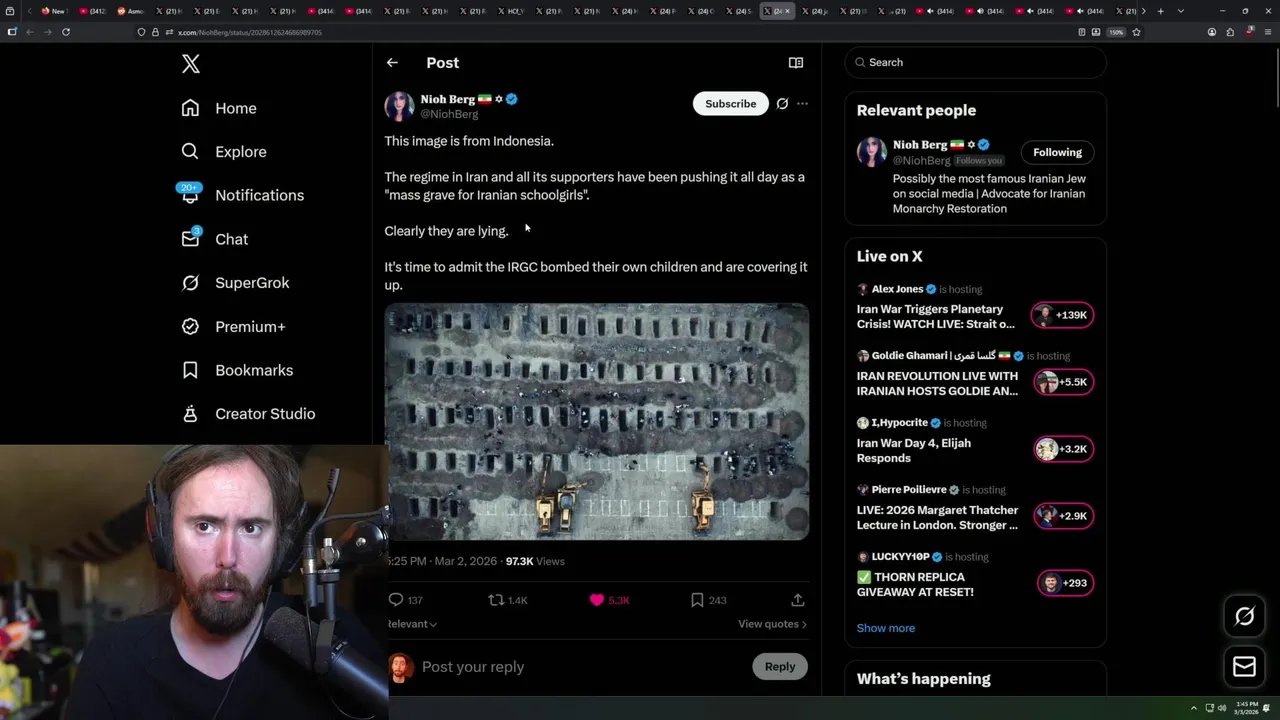
Task: Share the post using the share icon
Action: click(797, 600)
